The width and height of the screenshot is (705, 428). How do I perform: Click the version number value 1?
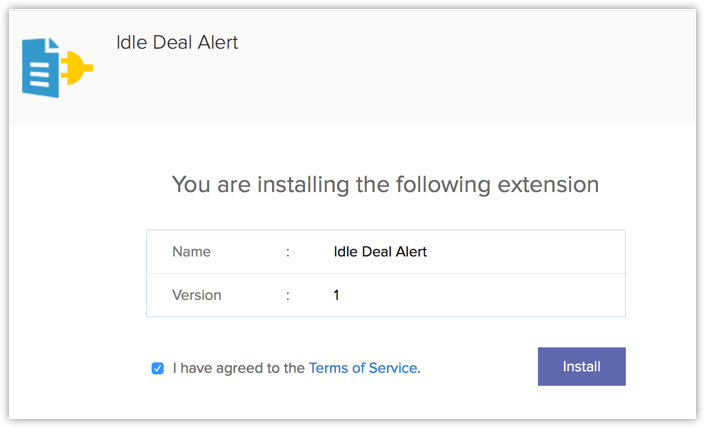337,295
